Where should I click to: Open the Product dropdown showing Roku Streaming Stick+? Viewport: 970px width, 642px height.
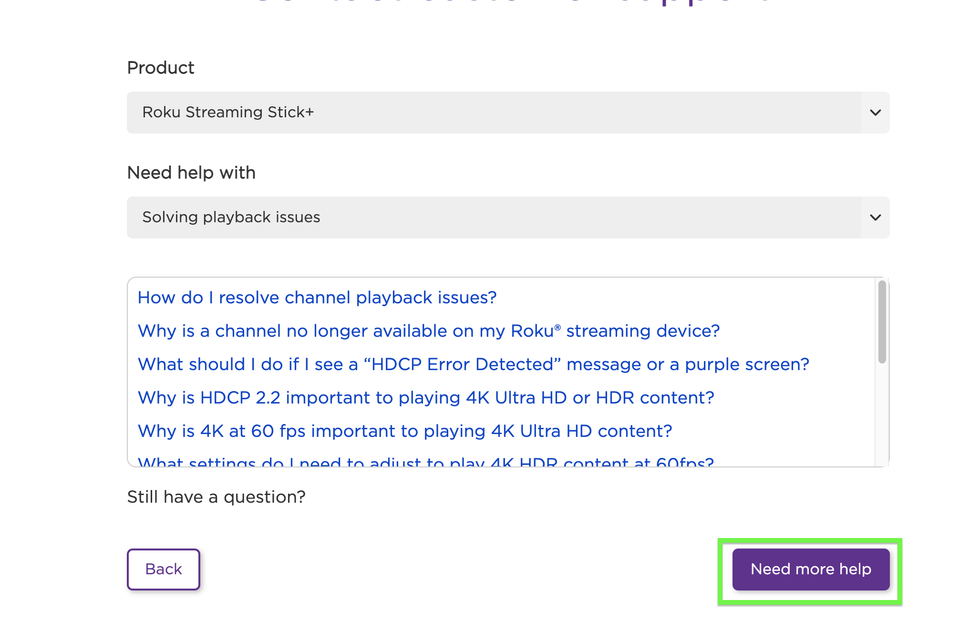(508, 113)
